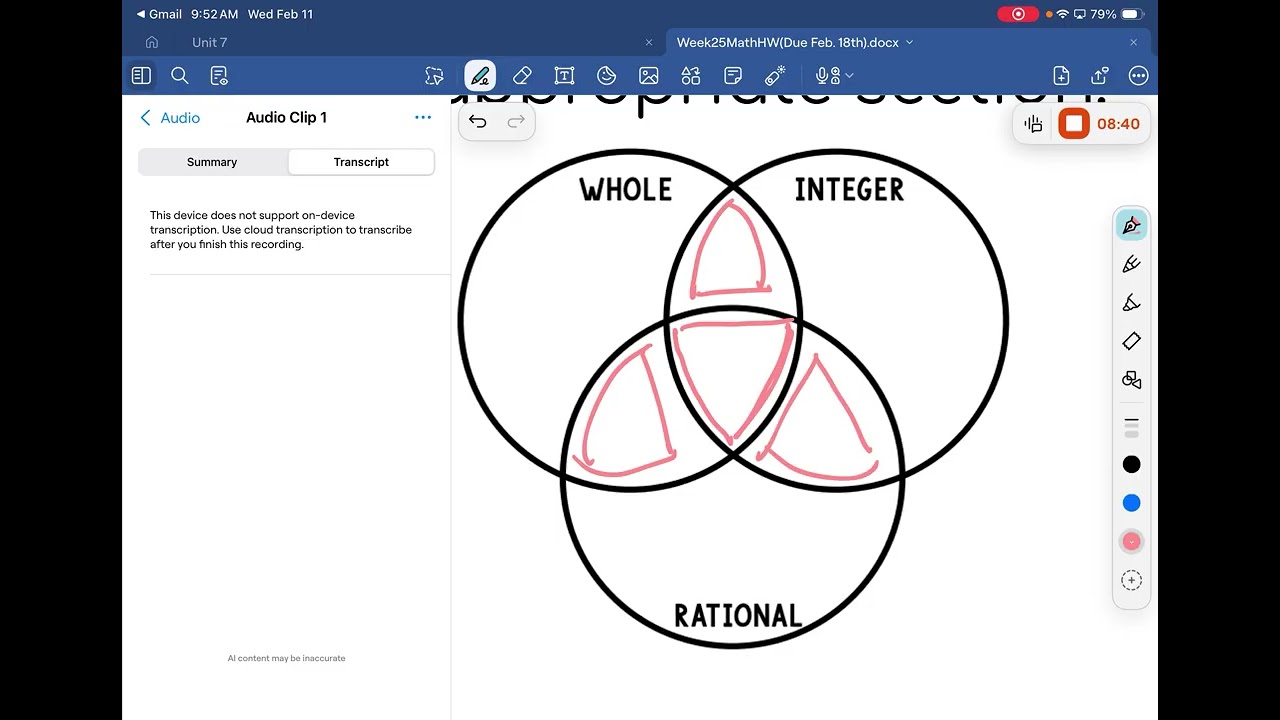Click the microphone recording icon

tap(826, 76)
